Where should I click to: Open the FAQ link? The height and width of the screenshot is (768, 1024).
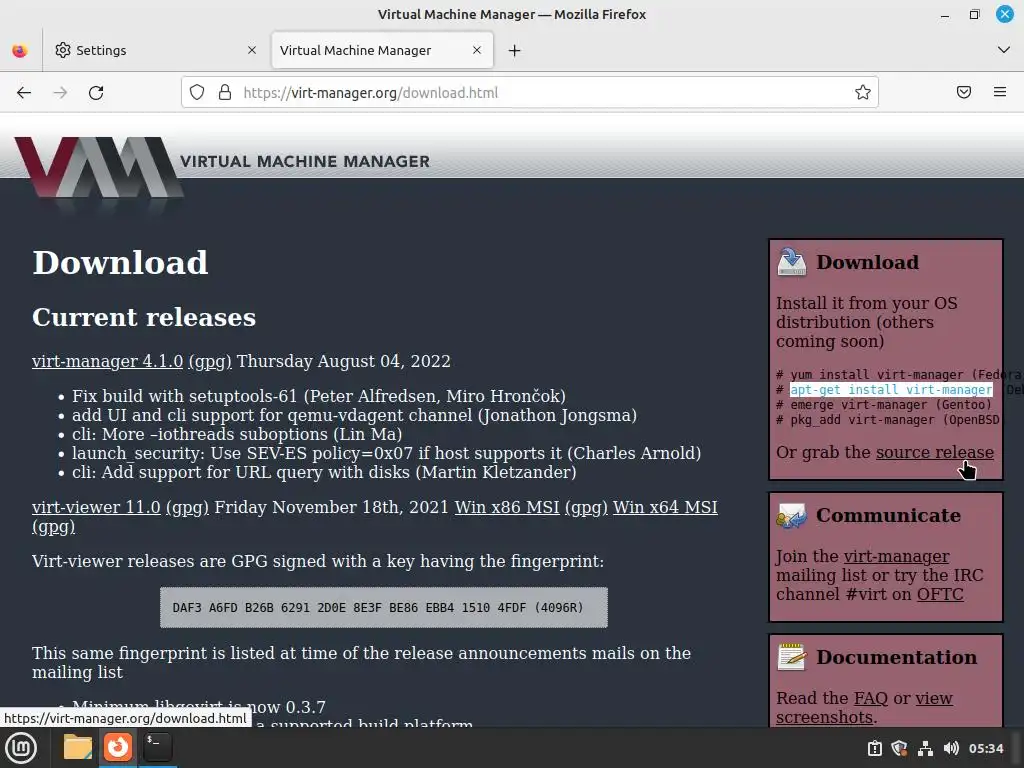(x=871, y=698)
